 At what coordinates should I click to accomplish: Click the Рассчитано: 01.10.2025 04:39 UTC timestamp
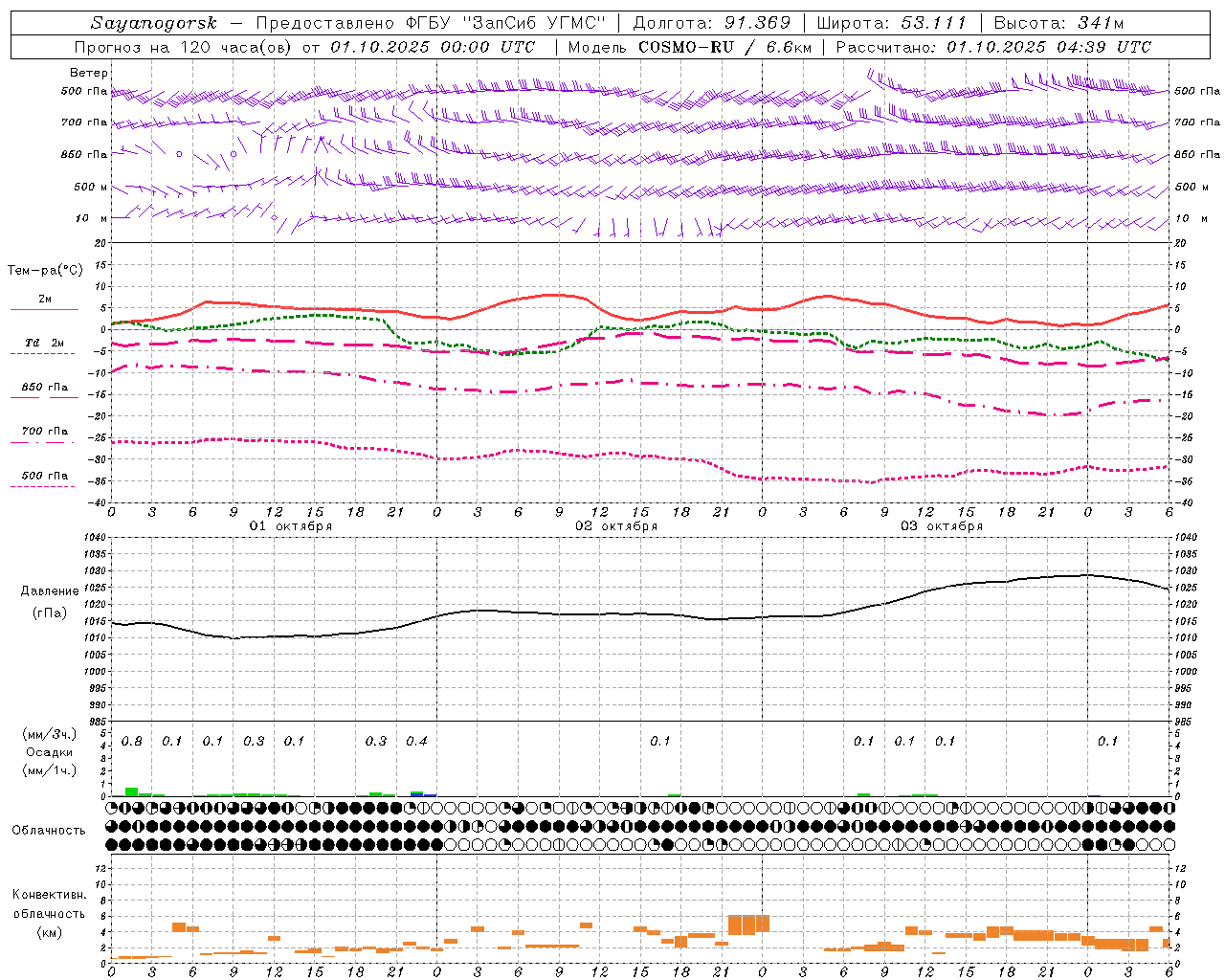point(993,47)
